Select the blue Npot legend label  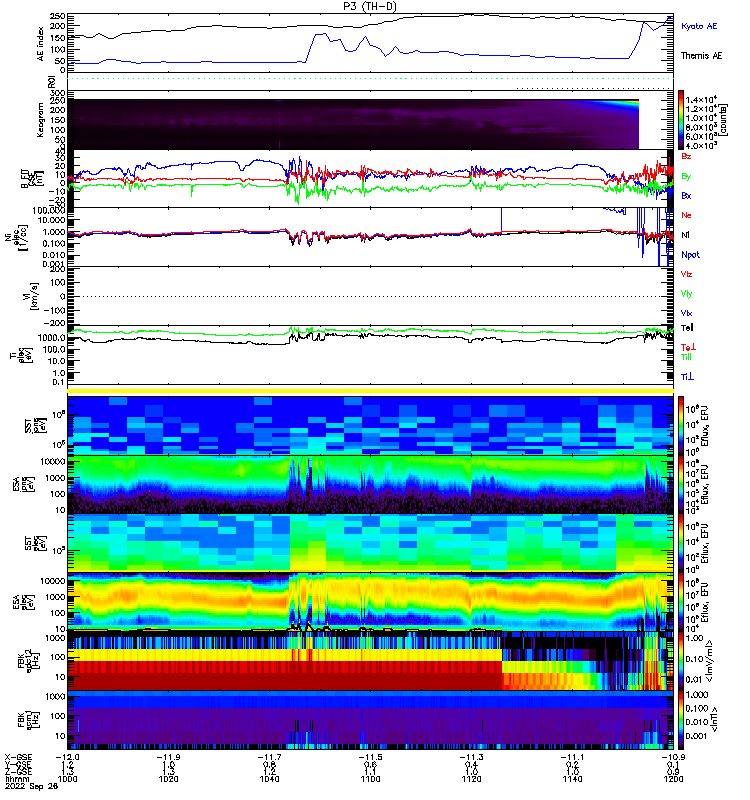pos(690,255)
